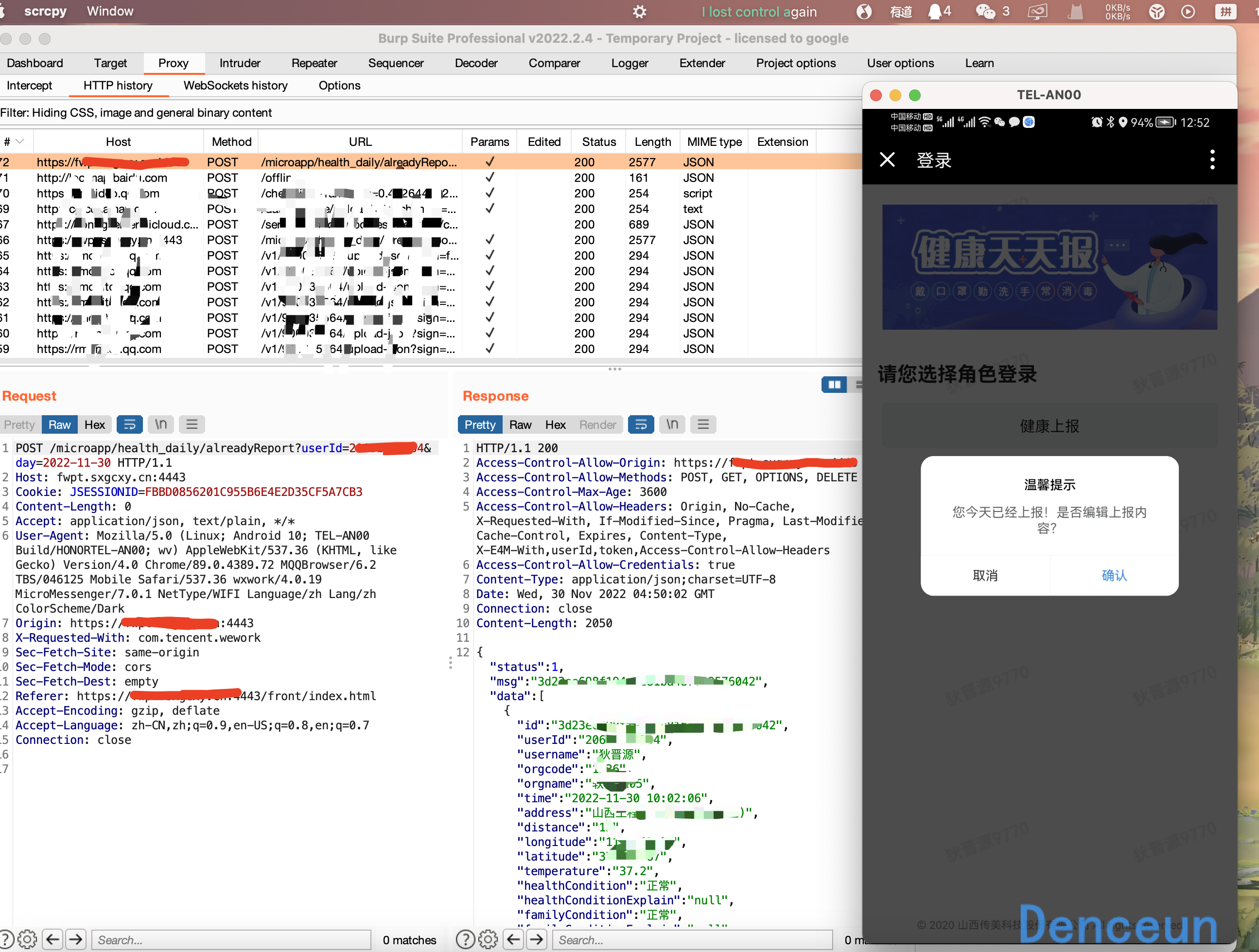Viewport: 1259px width, 952px height.
Task: Click the Learn tab
Action: click(x=979, y=63)
